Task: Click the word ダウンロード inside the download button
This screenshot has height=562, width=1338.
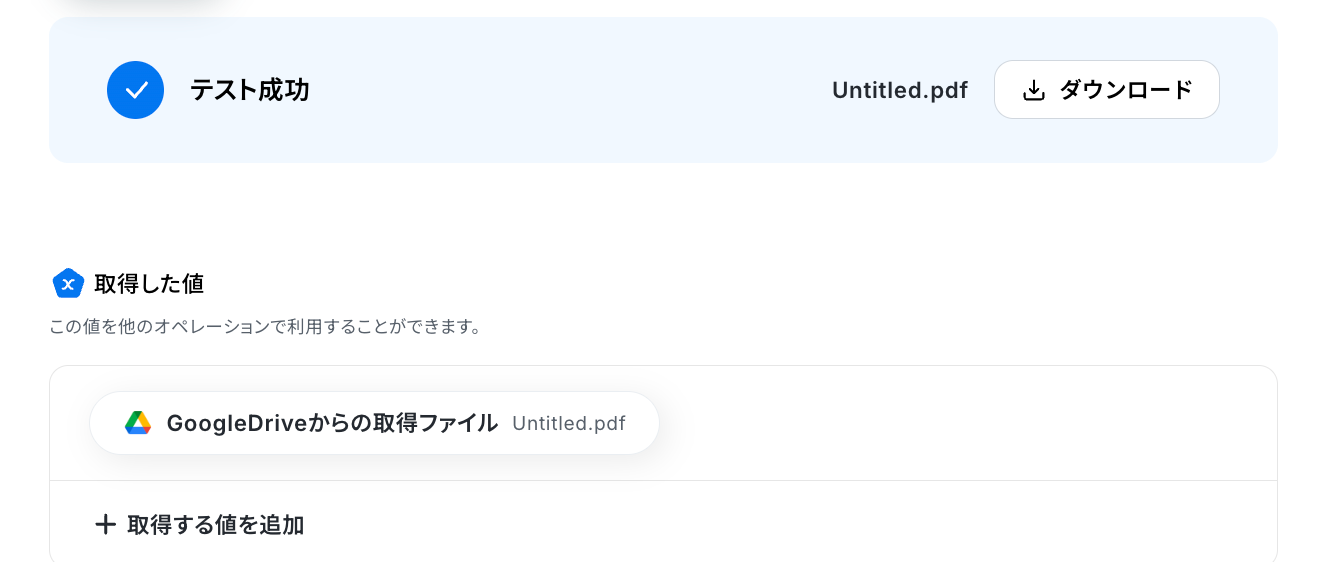Action: click(1126, 90)
